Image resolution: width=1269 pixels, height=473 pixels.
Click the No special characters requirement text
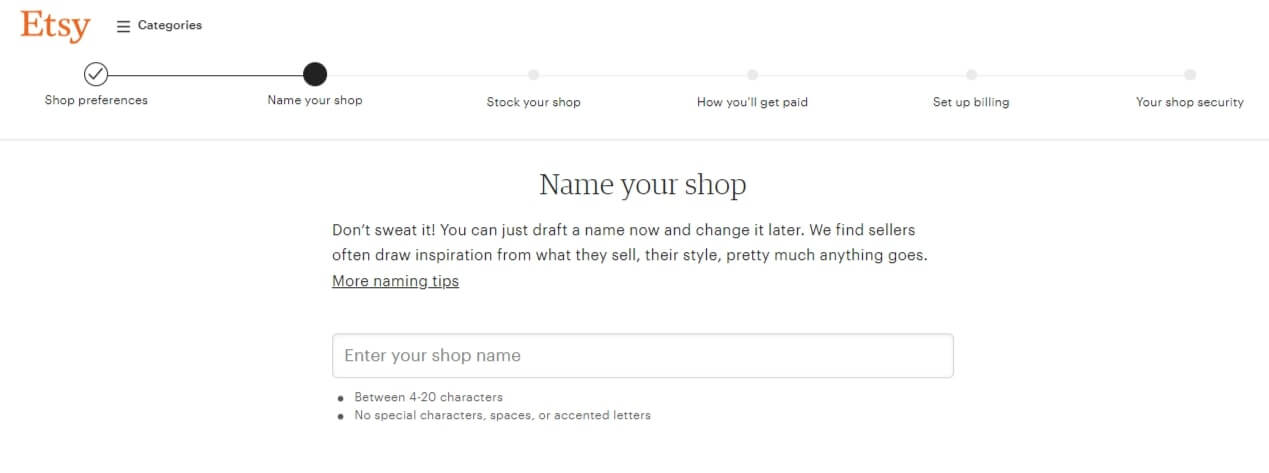point(502,415)
